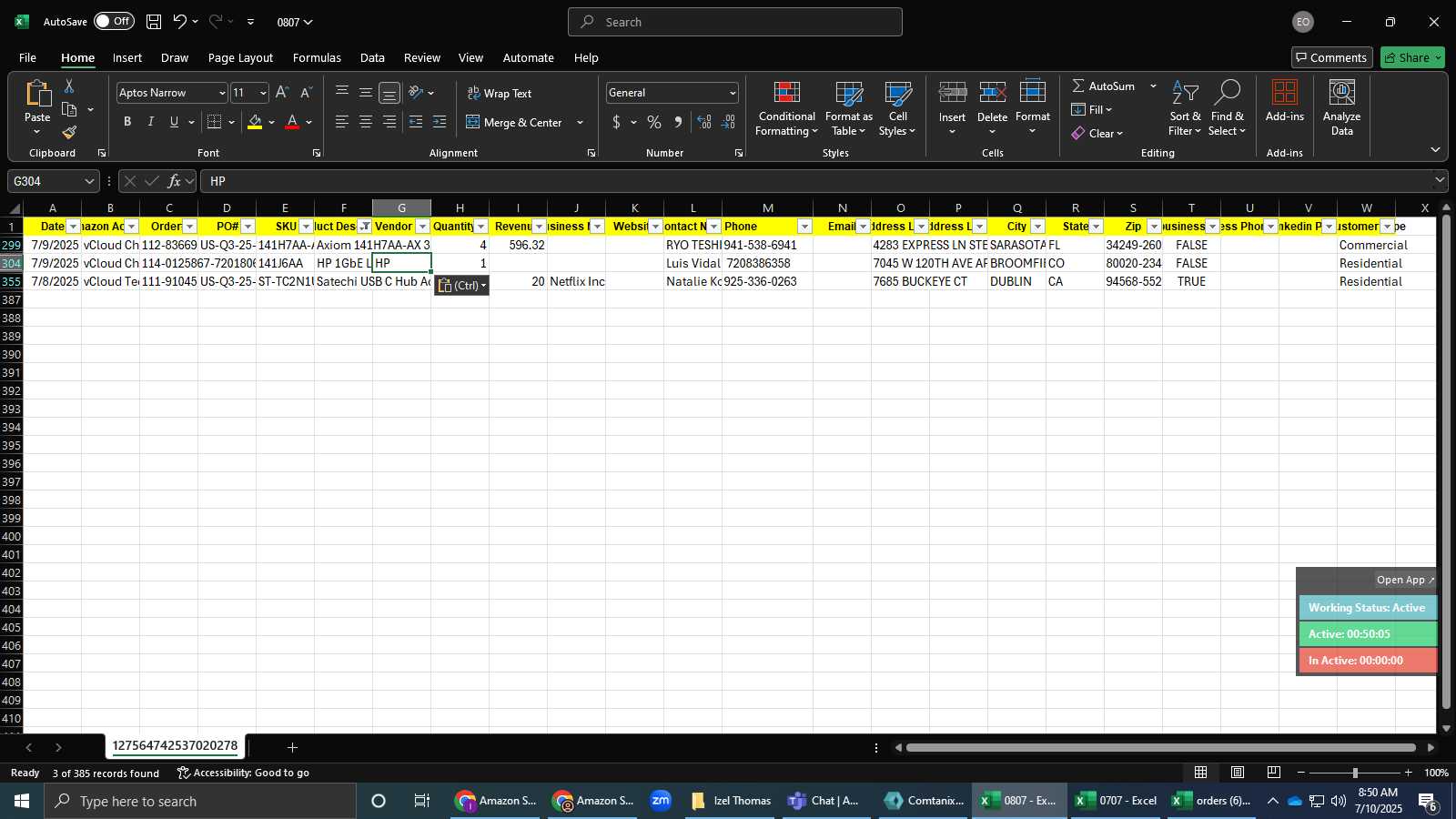Toggle the AutoSave switch
This screenshot has width=1456, height=819.
tap(114, 21)
